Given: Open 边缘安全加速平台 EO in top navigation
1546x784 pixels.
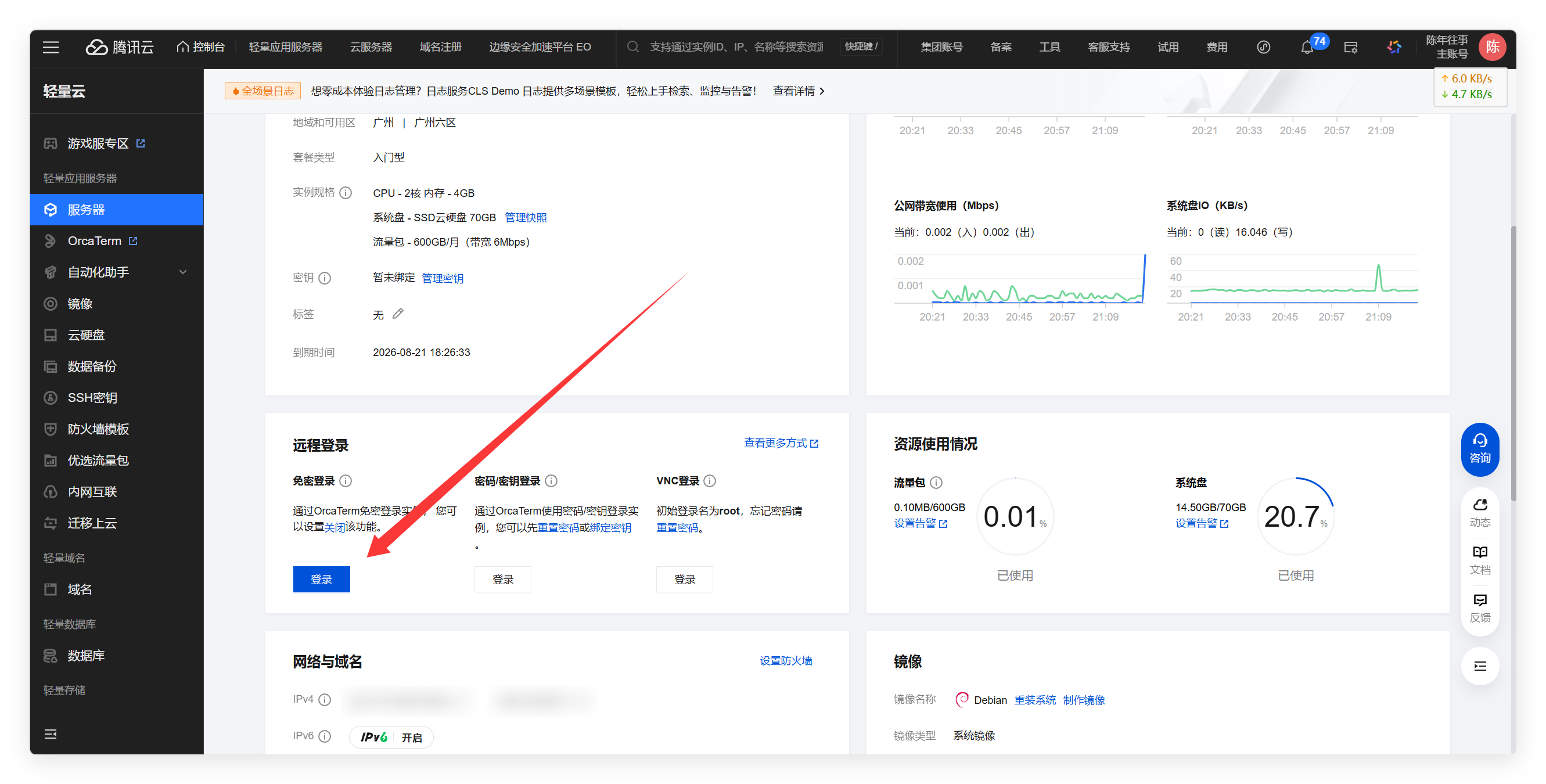Looking at the screenshot, I should [x=540, y=47].
